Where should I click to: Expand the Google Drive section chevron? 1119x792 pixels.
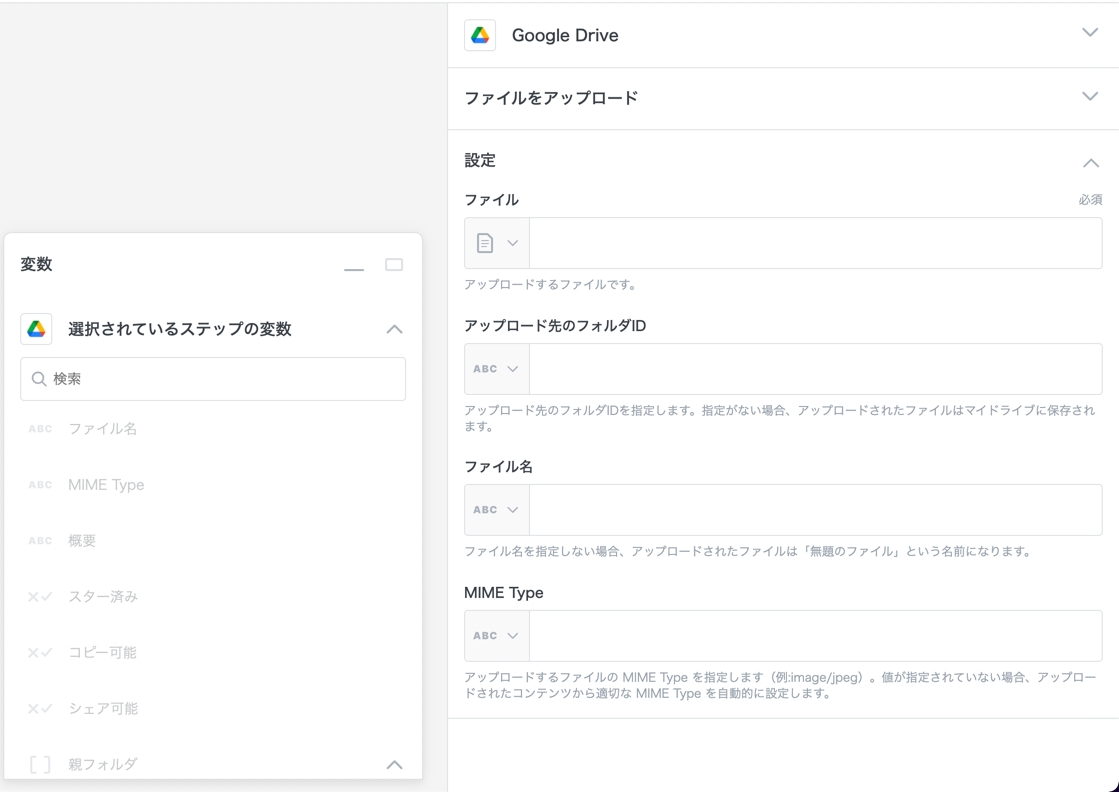pos(1090,33)
